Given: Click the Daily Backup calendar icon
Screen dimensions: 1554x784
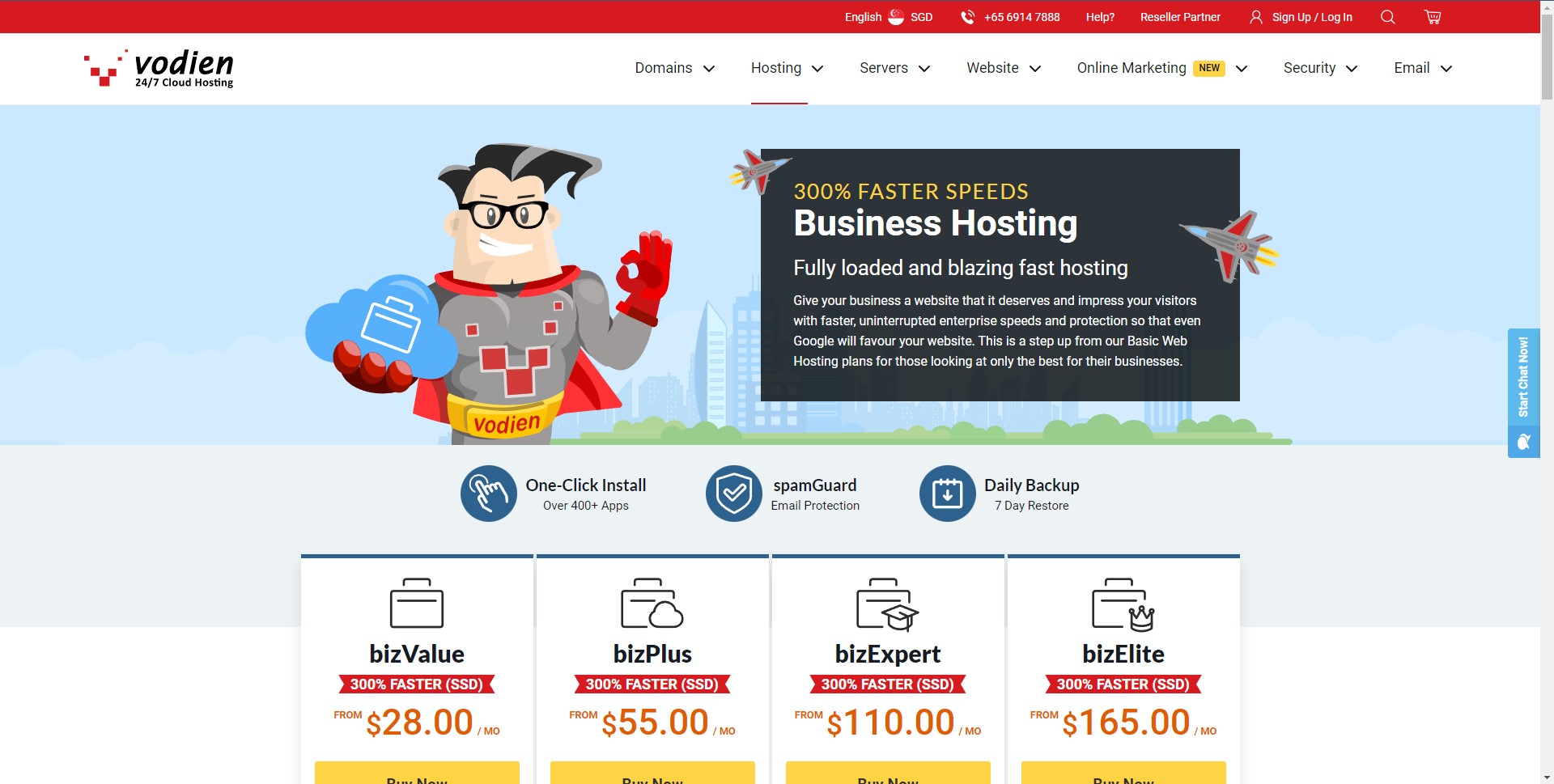Looking at the screenshot, I should click(948, 494).
